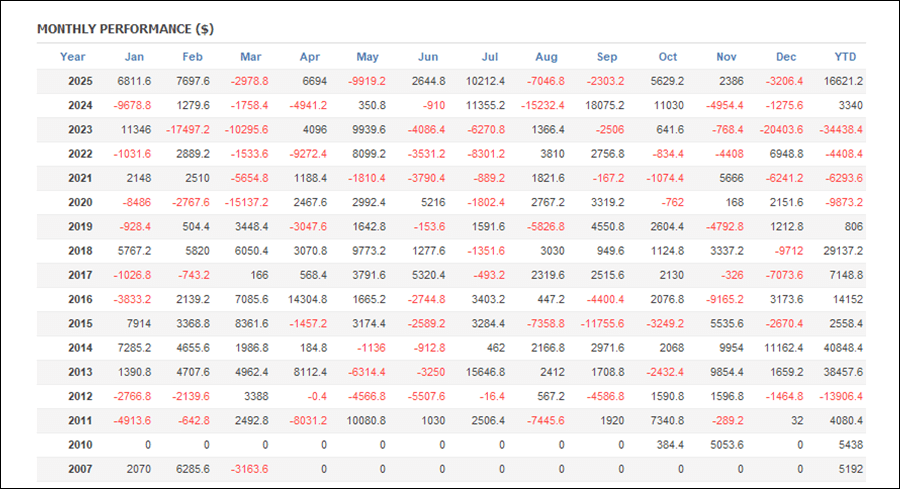Click the 2018 year row label
The height and width of the screenshot is (489, 900).
click(81, 251)
